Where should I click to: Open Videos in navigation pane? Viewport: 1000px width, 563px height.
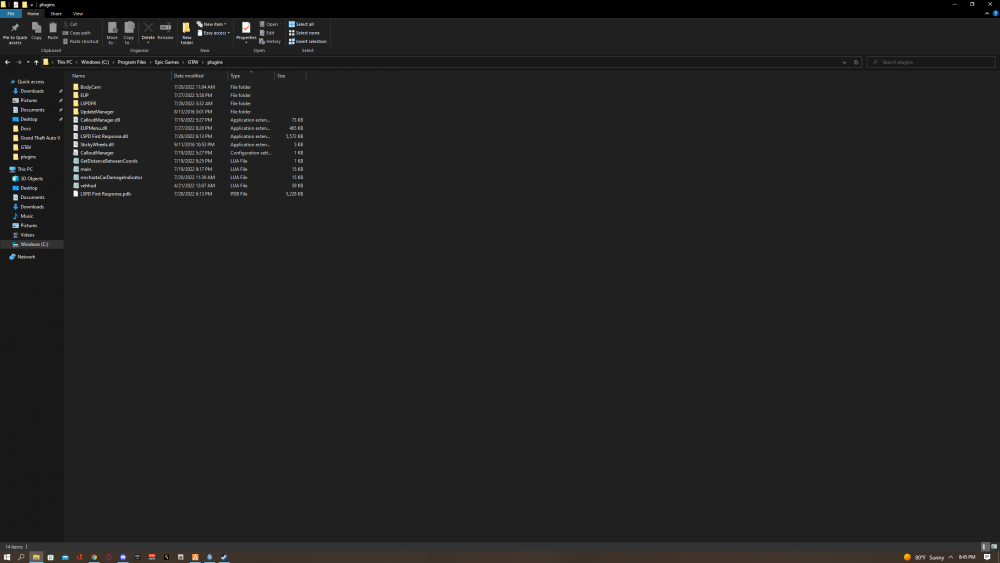pos(27,235)
